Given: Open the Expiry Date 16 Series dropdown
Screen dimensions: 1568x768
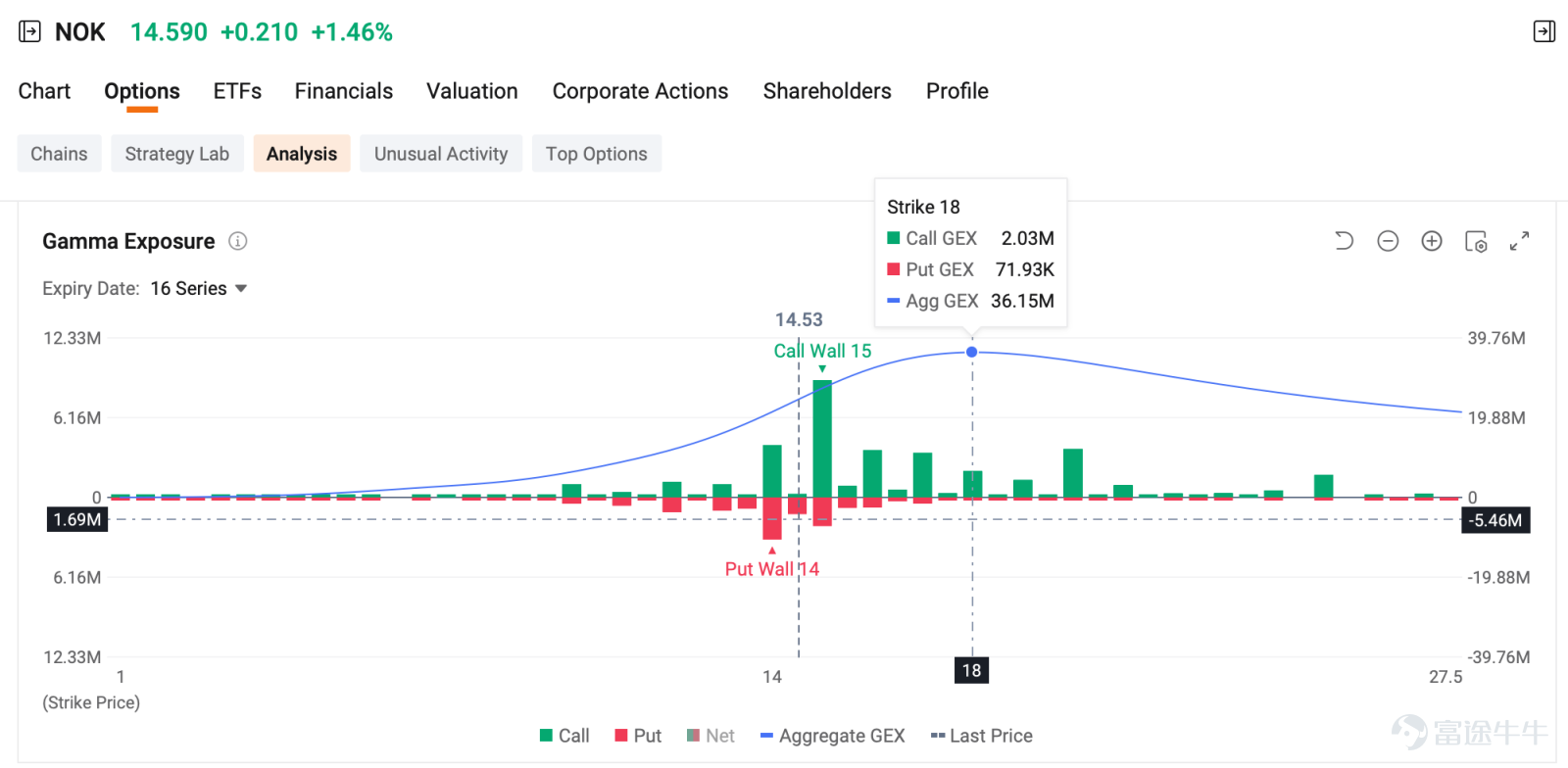Looking at the screenshot, I should (198, 288).
